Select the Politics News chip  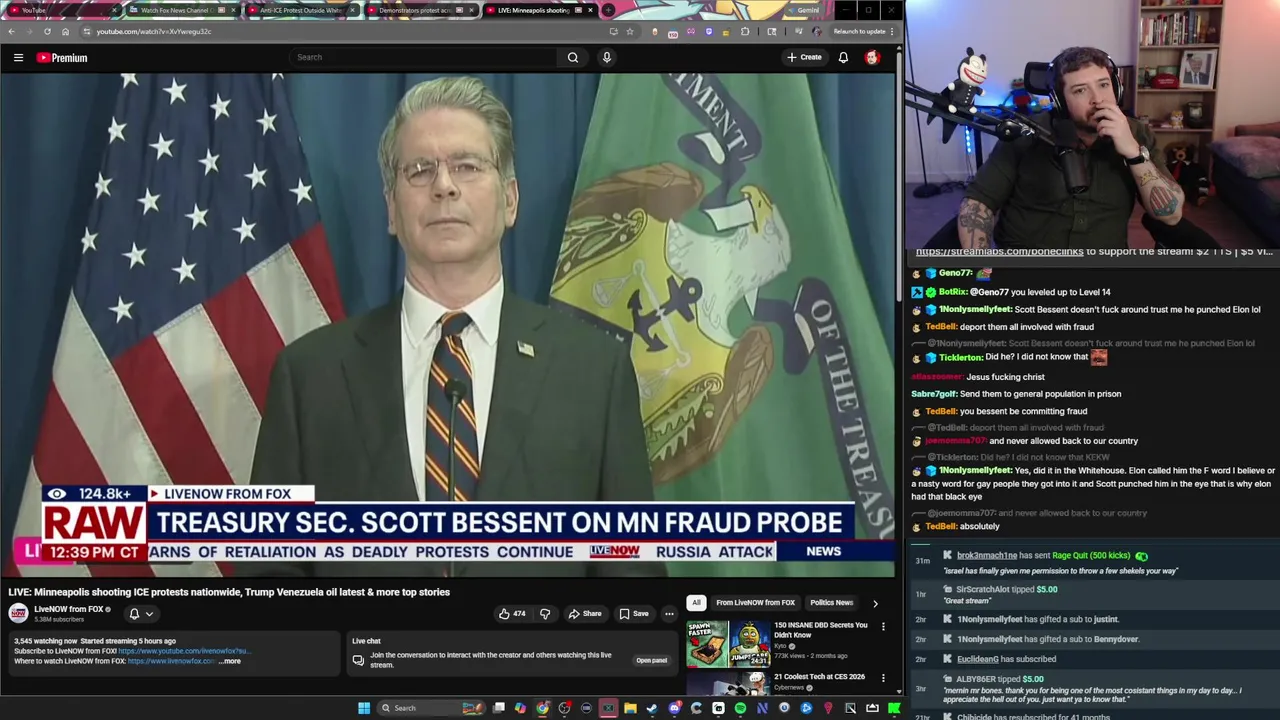pos(831,603)
